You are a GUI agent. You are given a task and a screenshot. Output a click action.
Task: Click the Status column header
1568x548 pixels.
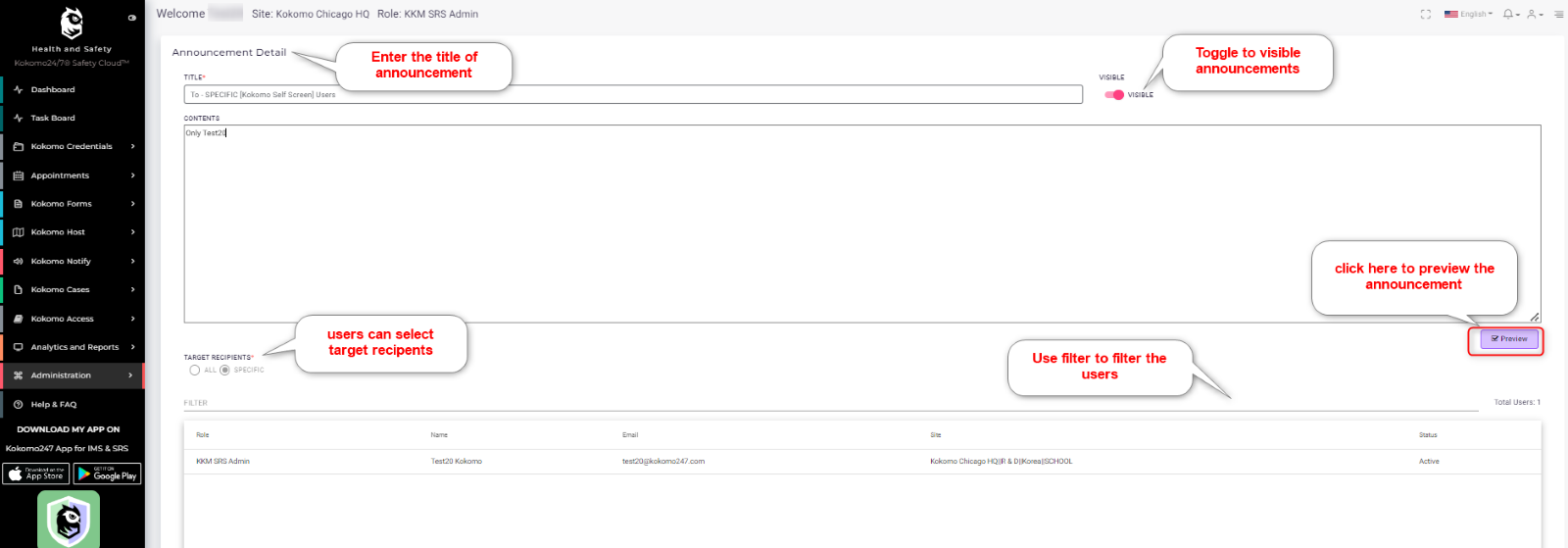(1428, 435)
